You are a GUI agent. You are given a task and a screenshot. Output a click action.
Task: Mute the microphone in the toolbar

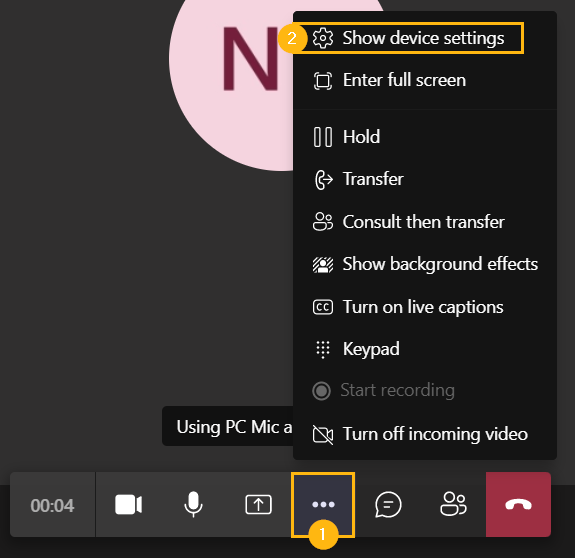pyautogui.click(x=193, y=505)
